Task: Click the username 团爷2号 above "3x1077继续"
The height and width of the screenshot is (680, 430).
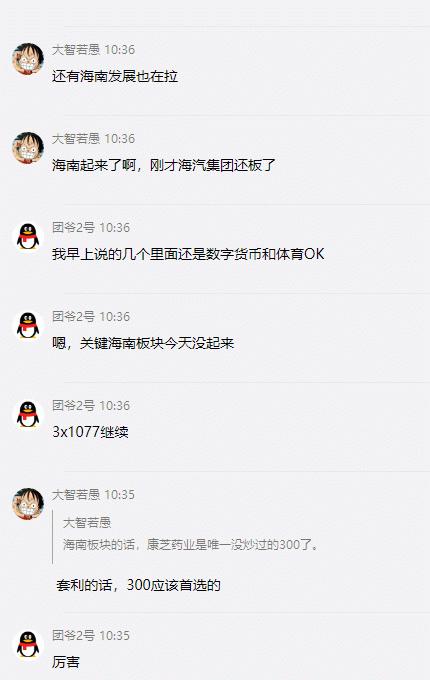Action: pos(73,405)
